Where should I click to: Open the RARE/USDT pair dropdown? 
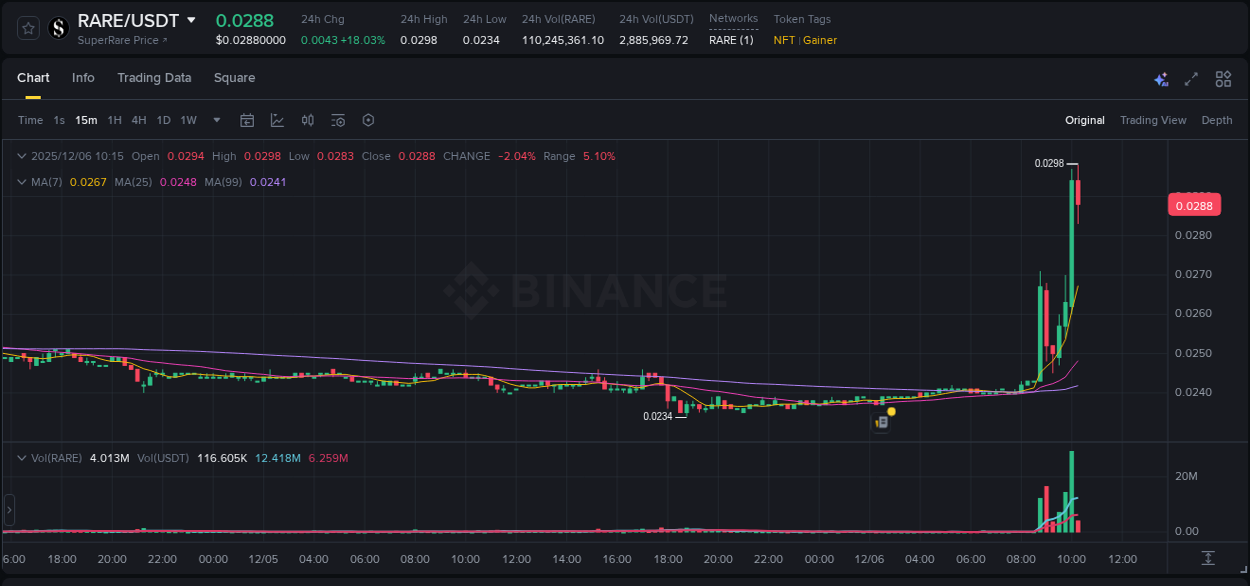tap(191, 20)
